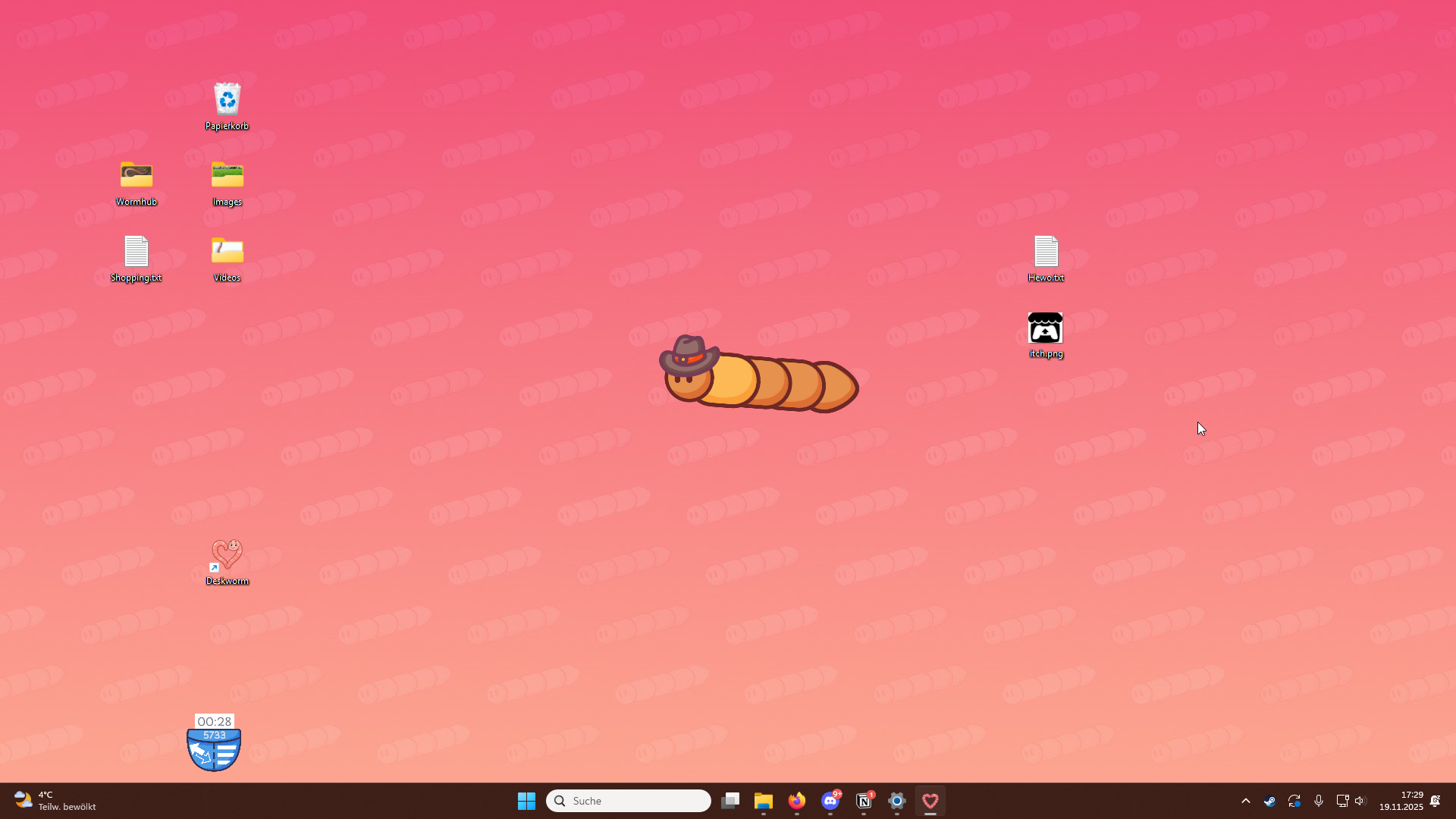Toggle do-not-disturb notification bell

(1435, 801)
